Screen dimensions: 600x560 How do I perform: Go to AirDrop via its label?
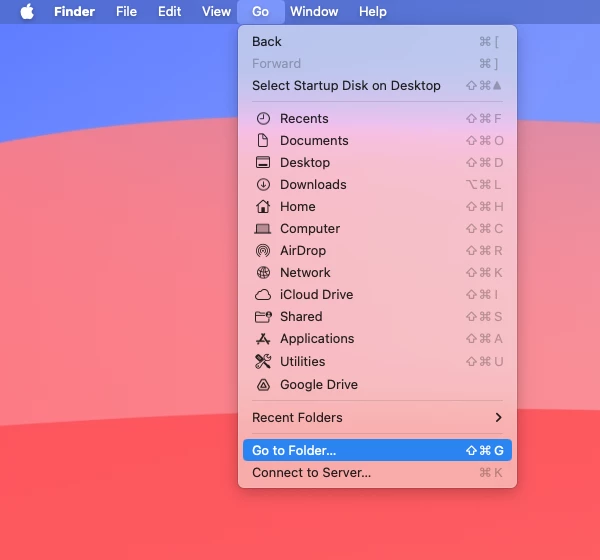[x=303, y=251]
